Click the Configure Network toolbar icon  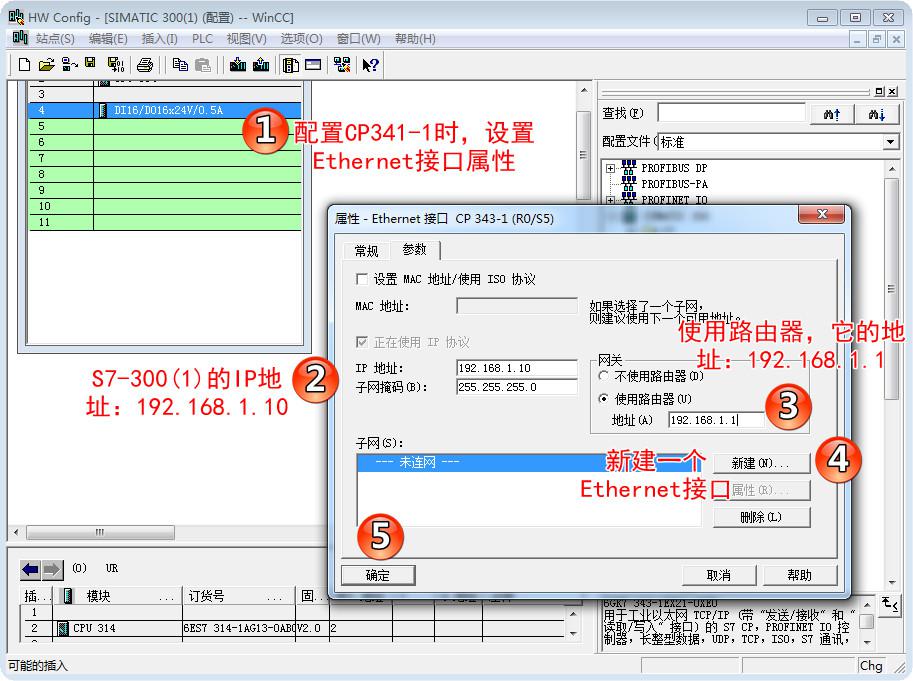pyautogui.click(x=342, y=65)
